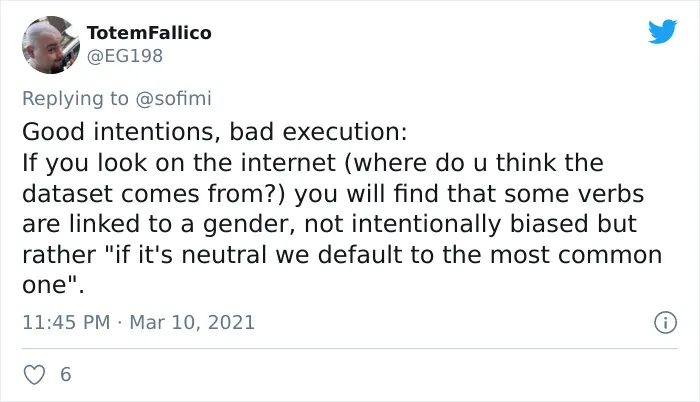This screenshot has height=402, width=700.
Task: Click the Twitter bird logo
Action: coord(662,31)
